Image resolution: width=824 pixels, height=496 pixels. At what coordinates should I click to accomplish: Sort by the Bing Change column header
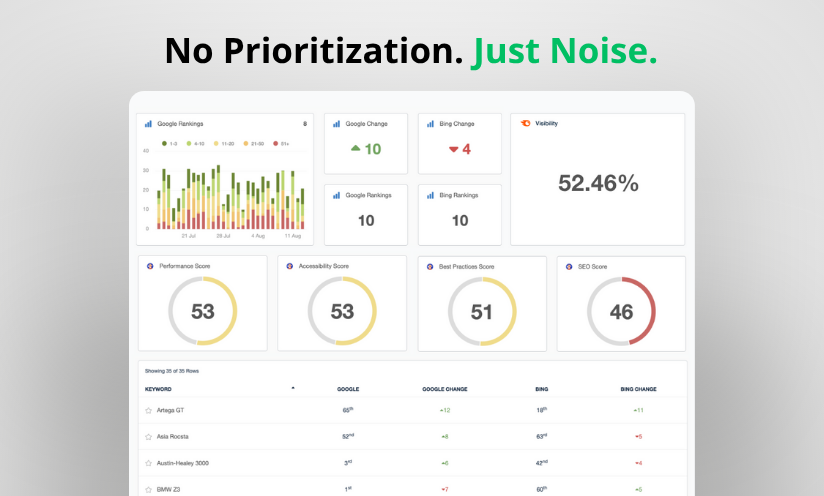coord(638,388)
